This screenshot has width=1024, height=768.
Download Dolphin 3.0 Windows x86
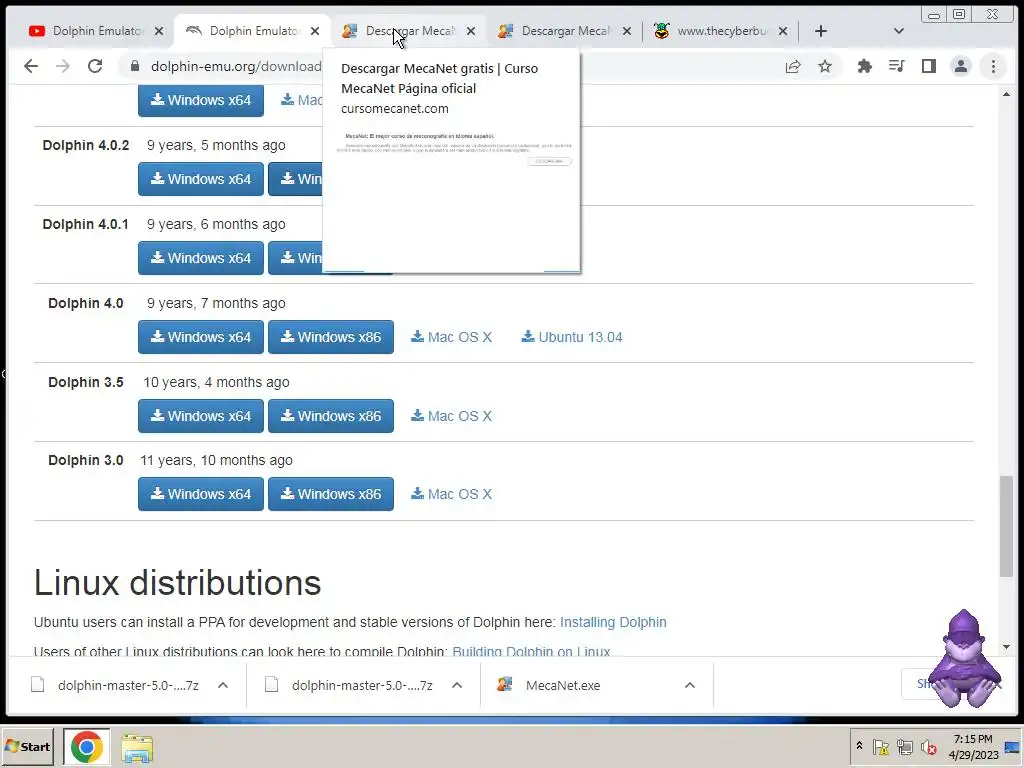[x=330, y=494]
